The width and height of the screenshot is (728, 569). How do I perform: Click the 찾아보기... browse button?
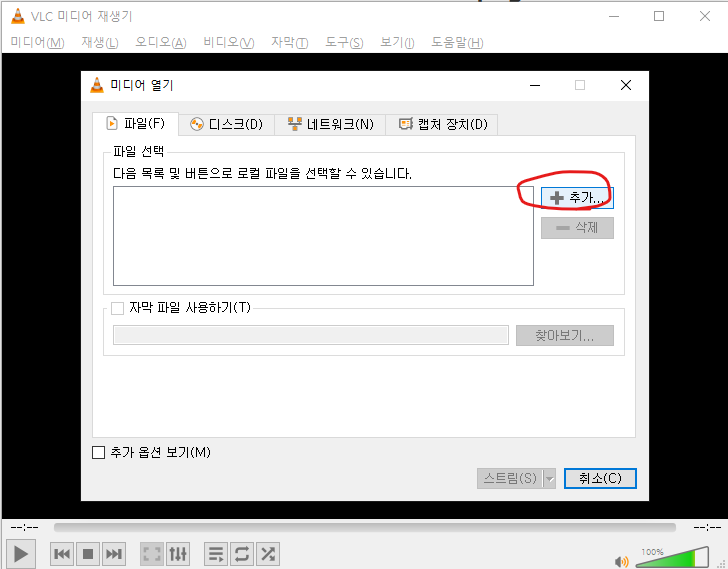click(565, 335)
